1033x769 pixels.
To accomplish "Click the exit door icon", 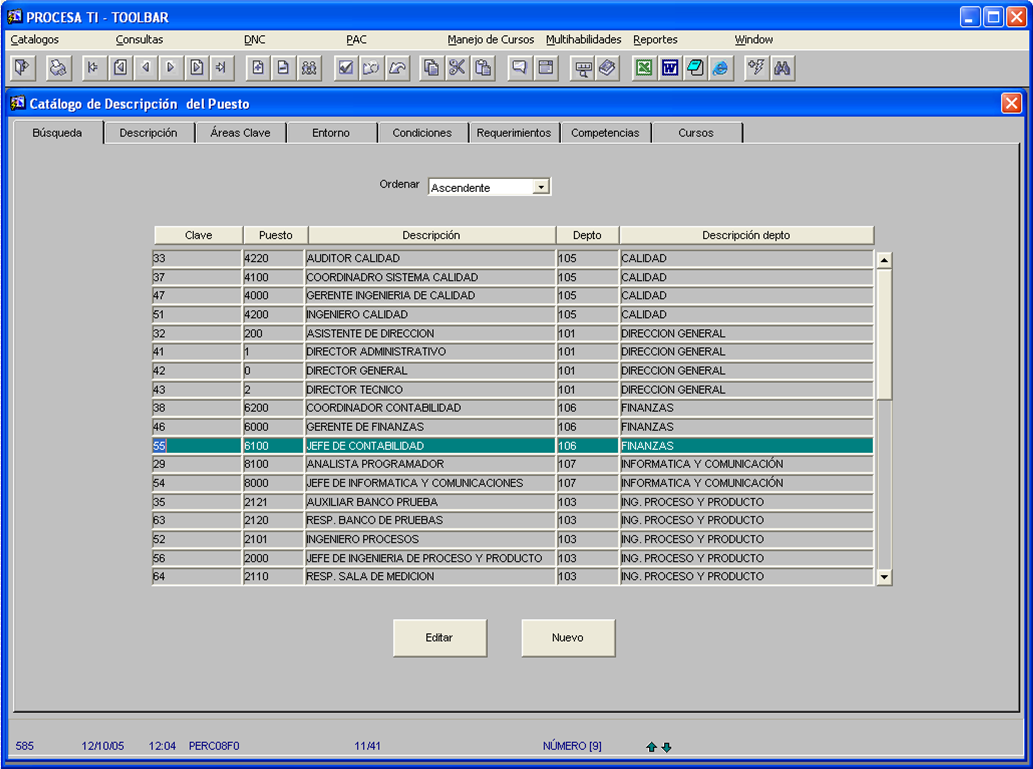I will (x=22, y=68).
